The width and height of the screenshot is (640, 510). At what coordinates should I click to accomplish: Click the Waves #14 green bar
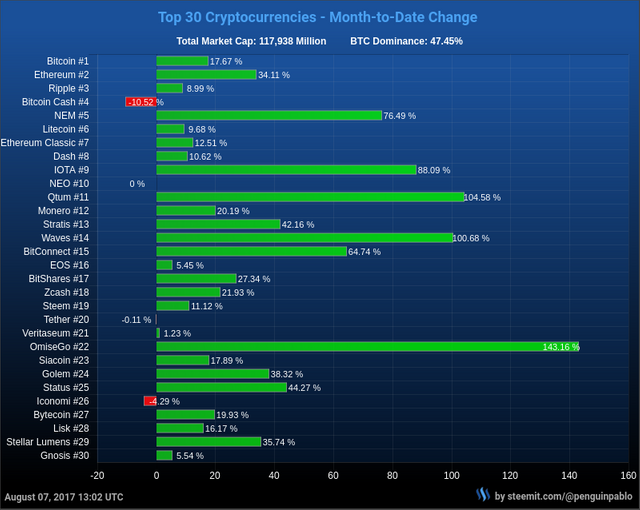point(304,238)
